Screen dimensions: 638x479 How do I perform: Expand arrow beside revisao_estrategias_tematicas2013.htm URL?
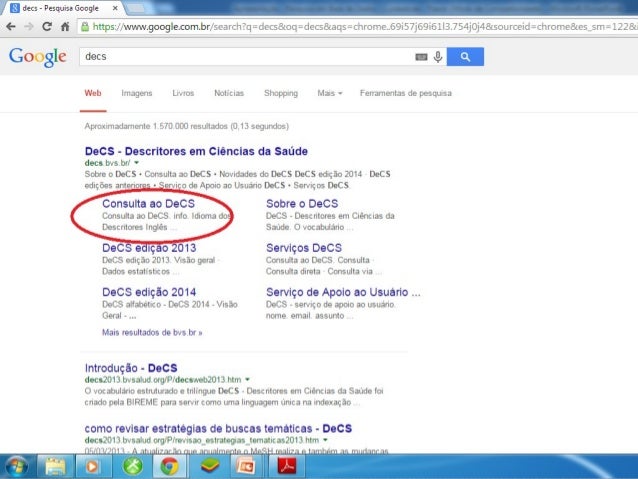click(325, 440)
